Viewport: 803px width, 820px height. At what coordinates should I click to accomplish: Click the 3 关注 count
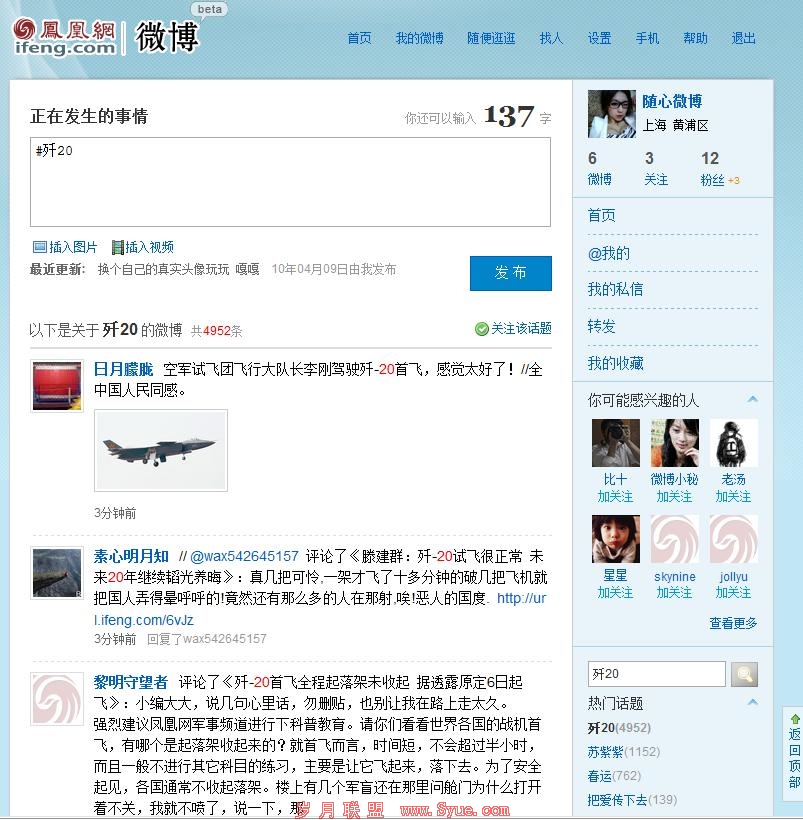tap(656, 168)
